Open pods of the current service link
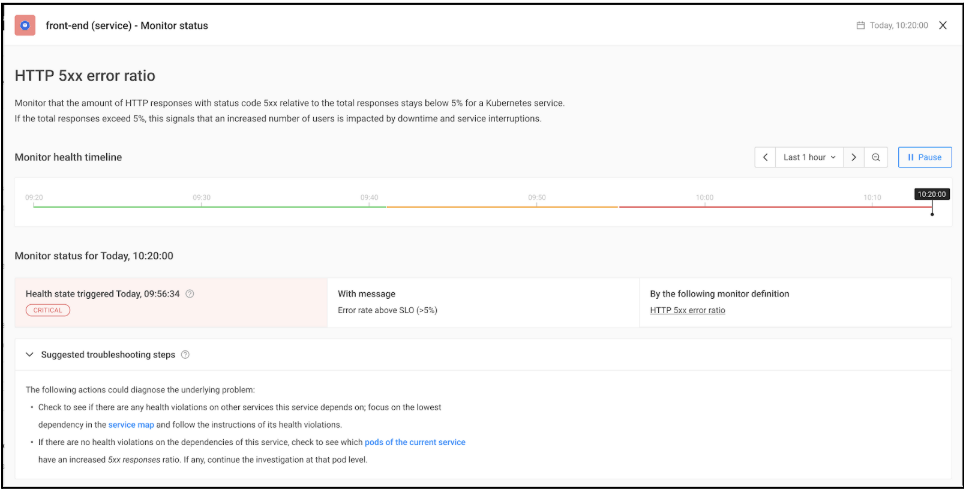Image resolution: width=964 pixels, height=490 pixels. [415, 442]
